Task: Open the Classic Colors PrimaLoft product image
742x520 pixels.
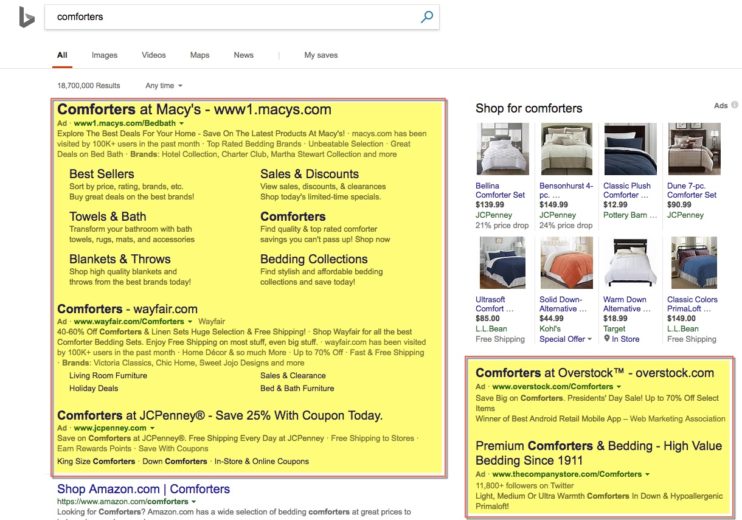Action: 694,263
